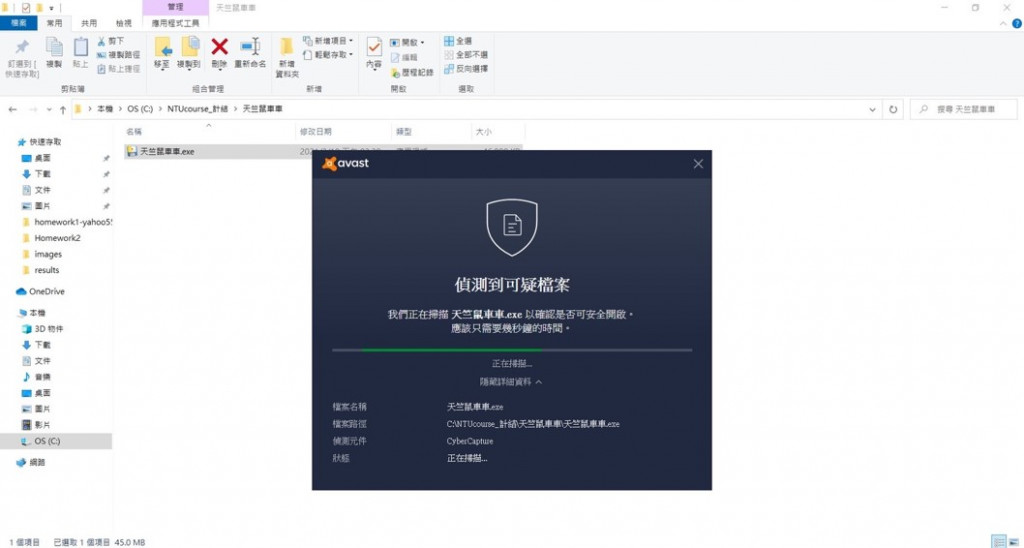Switch to the details view in the status bar

pyautogui.click(x=999, y=541)
